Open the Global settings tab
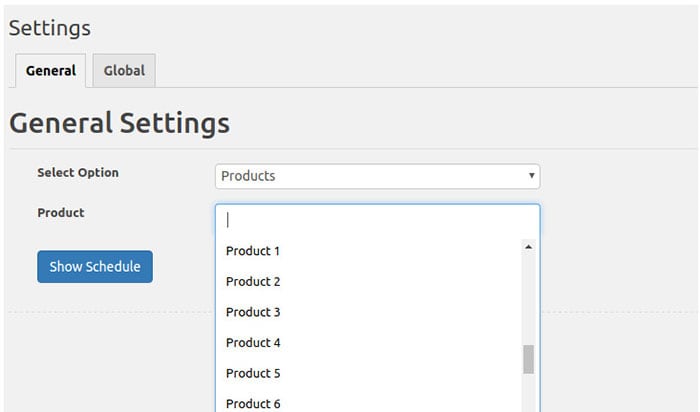700x412 pixels. point(124,71)
